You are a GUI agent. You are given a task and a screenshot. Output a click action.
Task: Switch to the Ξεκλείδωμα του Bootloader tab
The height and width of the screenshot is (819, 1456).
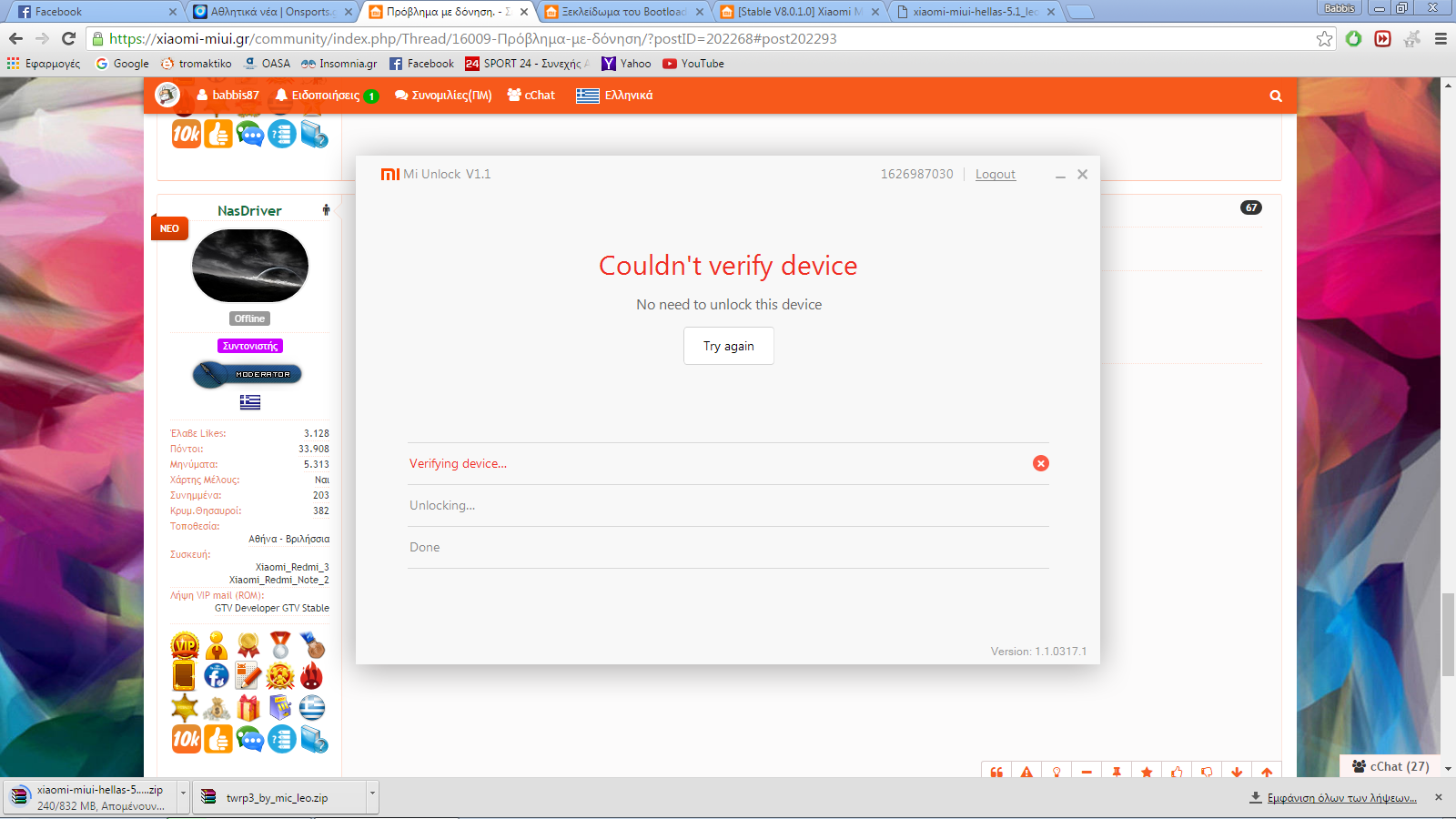pyautogui.click(x=624, y=12)
